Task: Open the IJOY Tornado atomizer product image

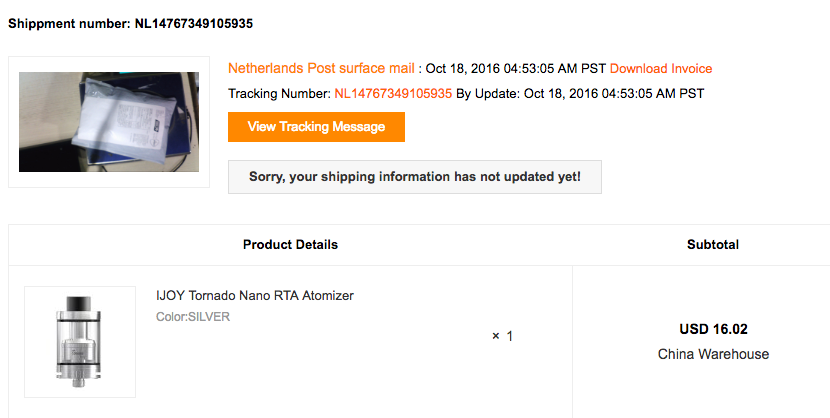Action: point(80,342)
